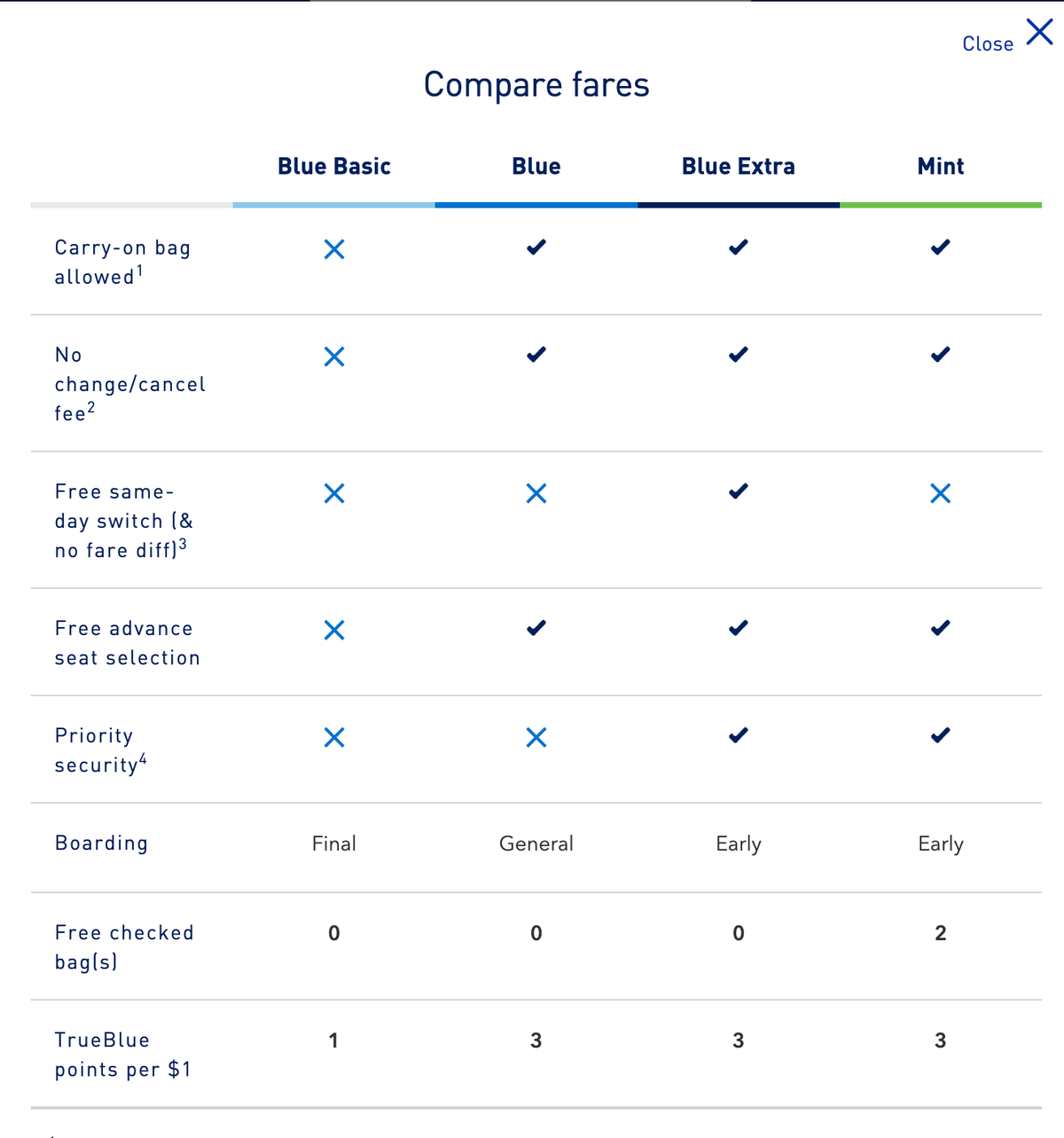Image resolution: width=1064 pixels, height=1138 pixels.
Task: Click the X mark under Blue Basic carry-on bag
Action: pyautogui.click(x=334, y=249)
